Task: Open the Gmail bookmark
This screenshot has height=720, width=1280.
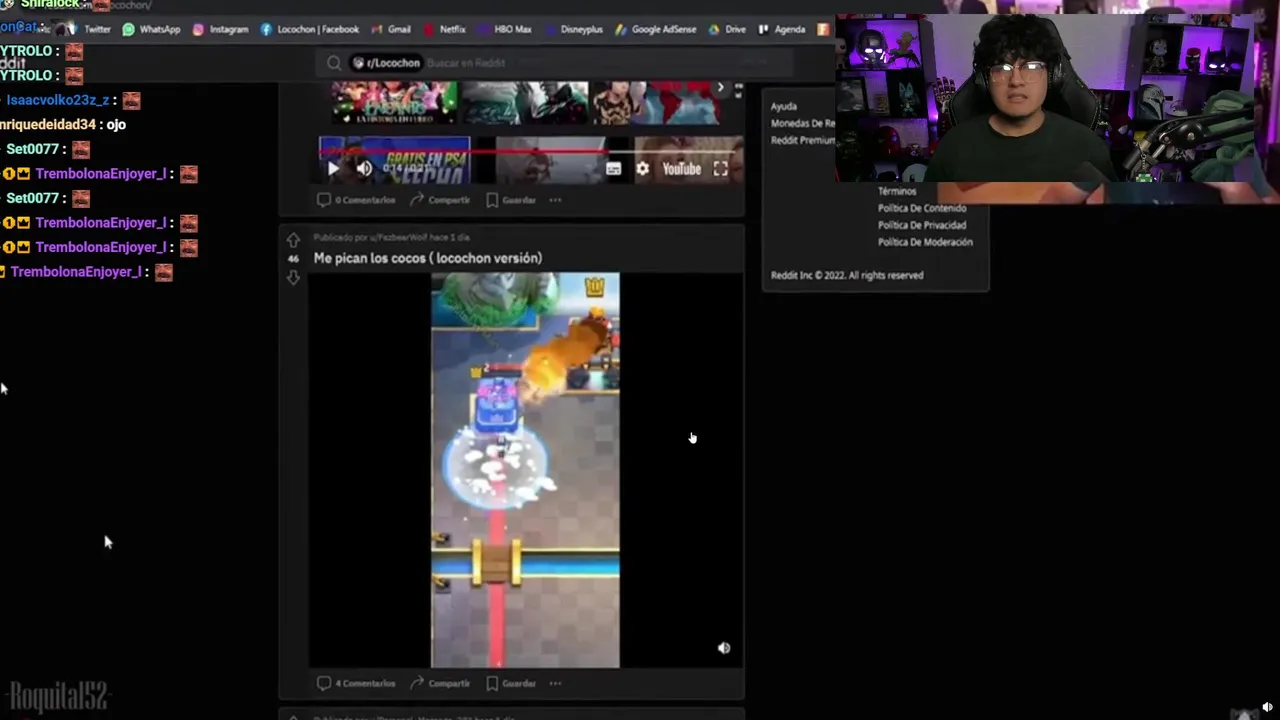Action: click(390, 29)
